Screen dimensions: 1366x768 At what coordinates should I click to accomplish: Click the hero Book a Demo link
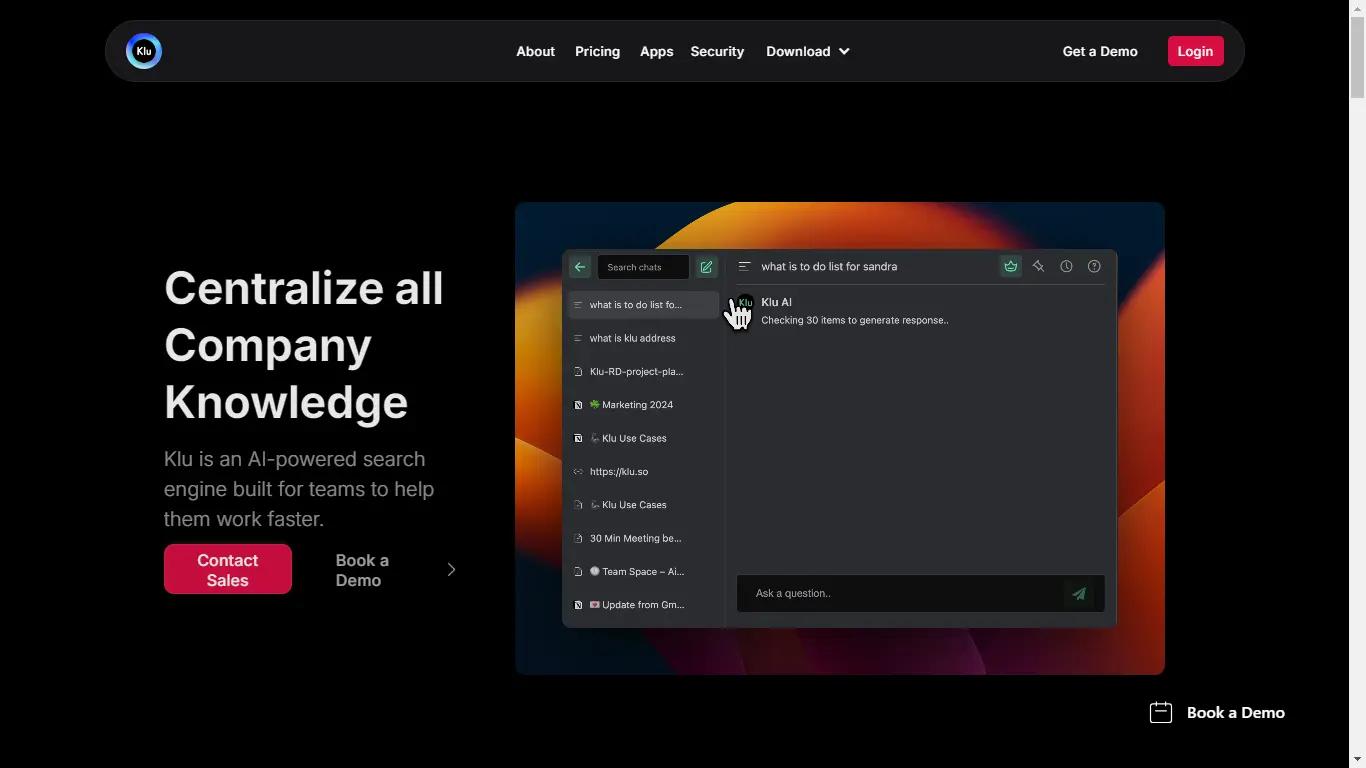pos(362,570)
